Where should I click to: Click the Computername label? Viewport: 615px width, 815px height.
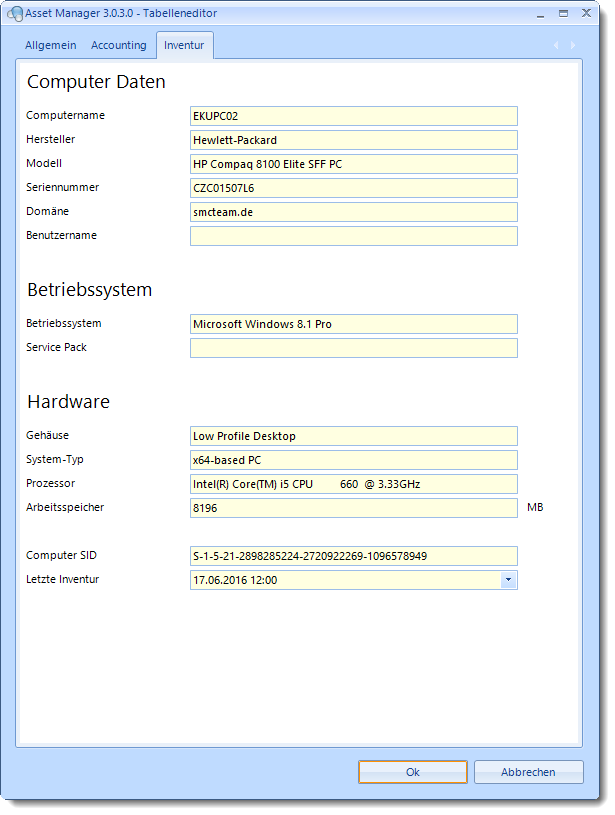(x=66, y=115)
